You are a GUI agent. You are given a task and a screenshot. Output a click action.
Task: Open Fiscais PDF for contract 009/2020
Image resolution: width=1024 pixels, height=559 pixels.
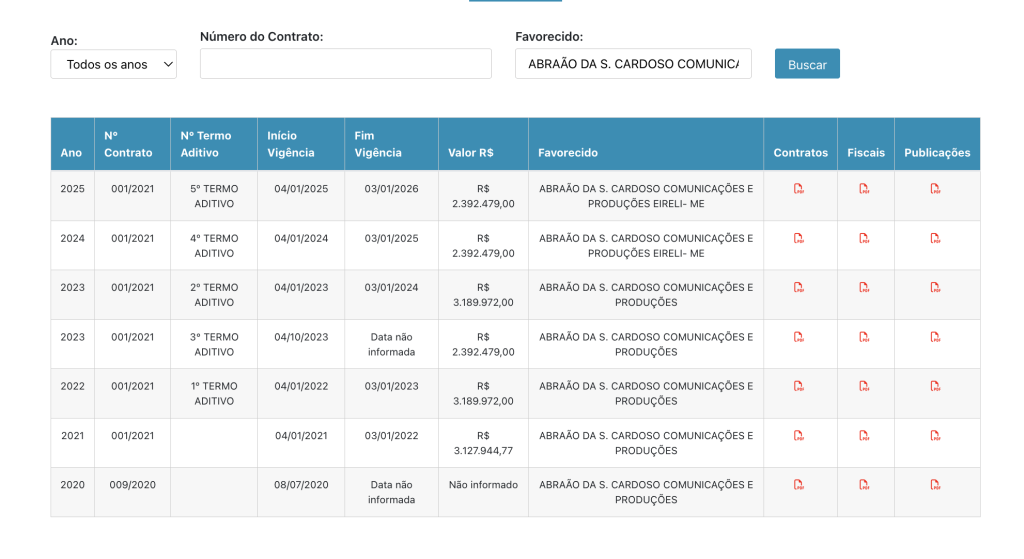pos(864,485)
